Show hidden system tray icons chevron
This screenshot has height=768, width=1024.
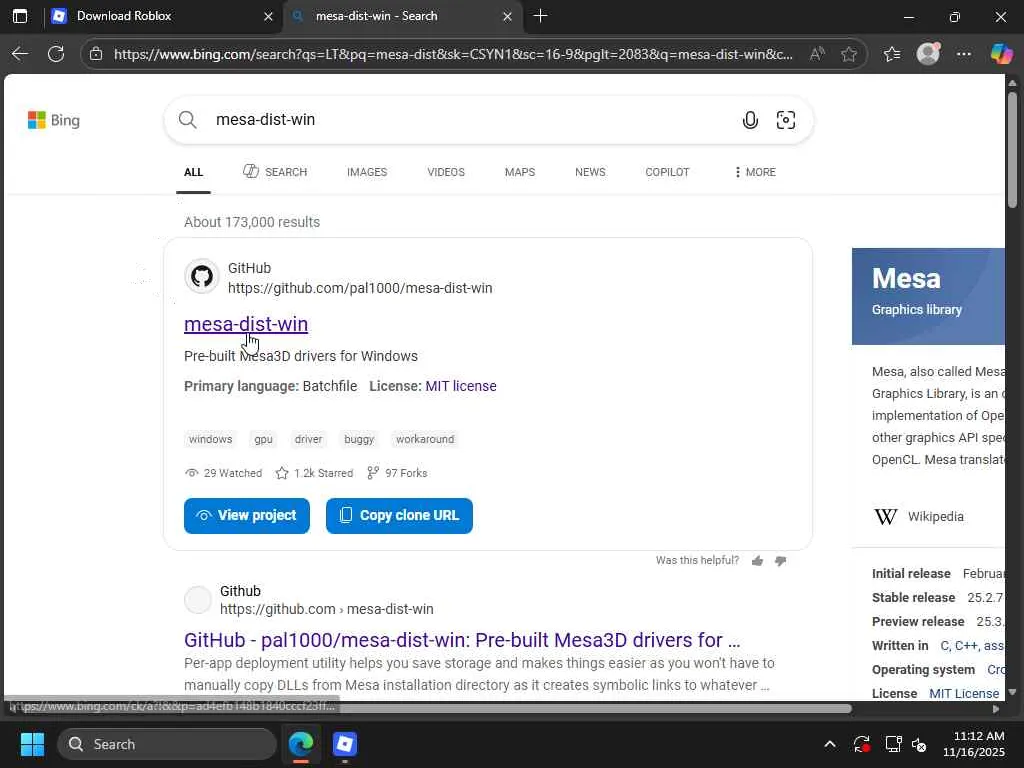[x=829, y=744]
